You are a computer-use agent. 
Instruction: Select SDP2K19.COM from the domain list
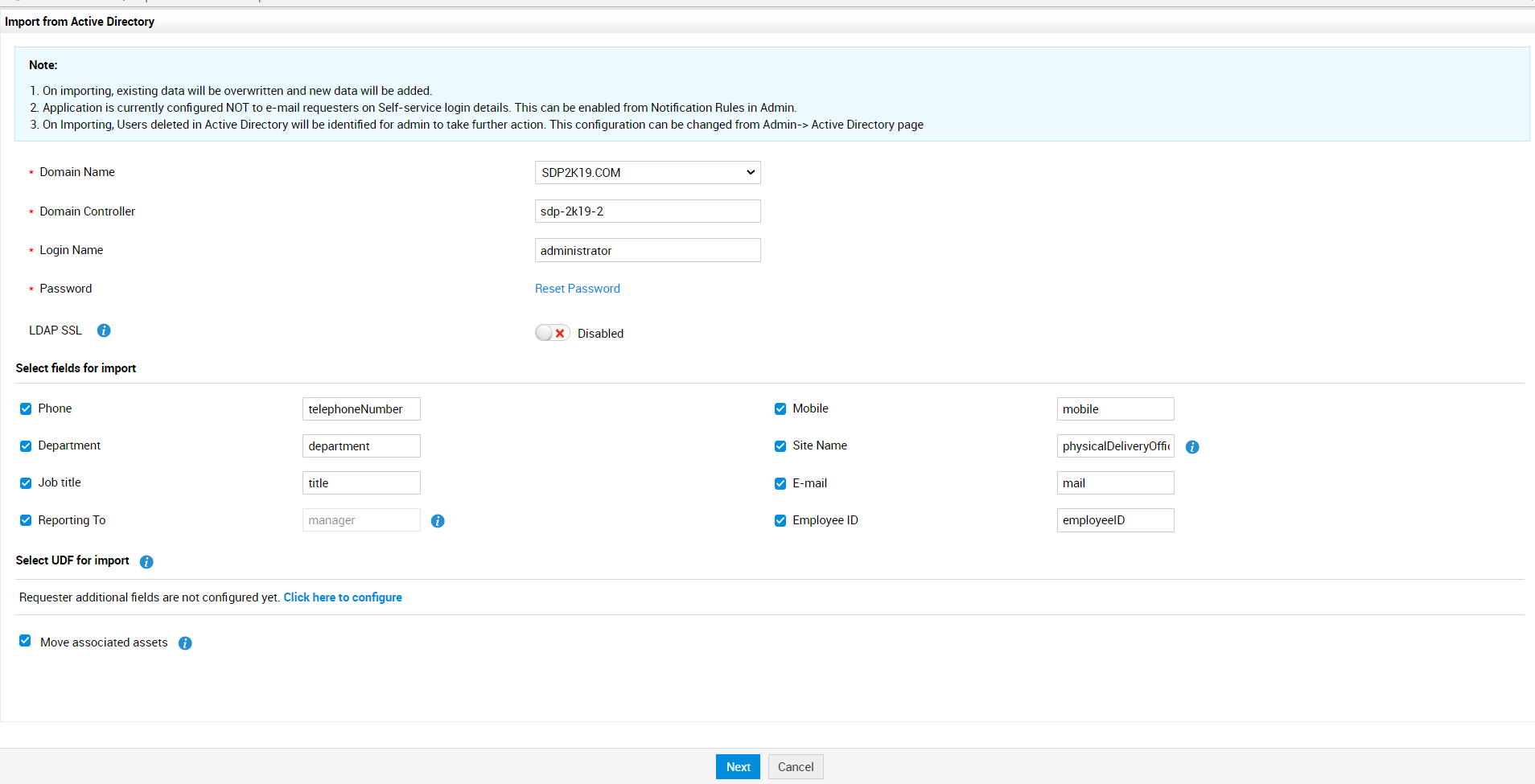(x=648, y=172)
